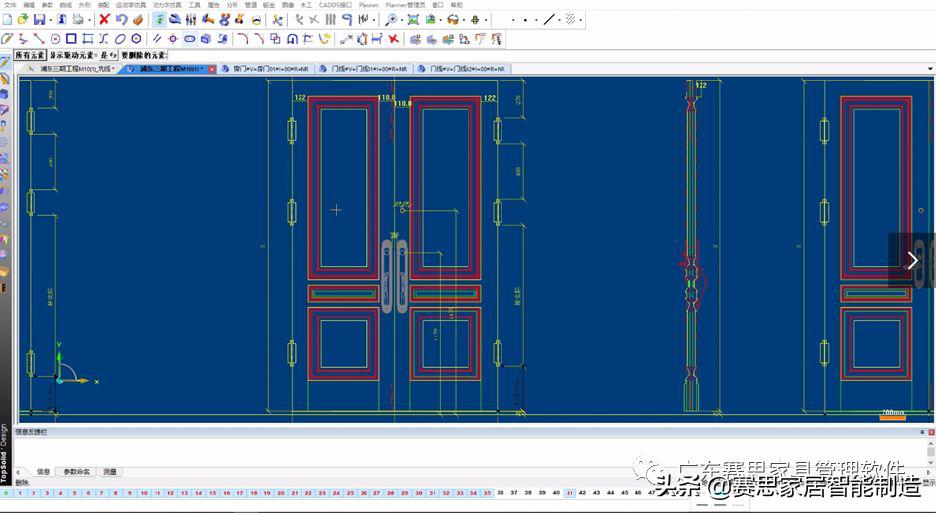Expand dropdown arrow beside the print icon
936x513 pixels.
tap(89, 20)
